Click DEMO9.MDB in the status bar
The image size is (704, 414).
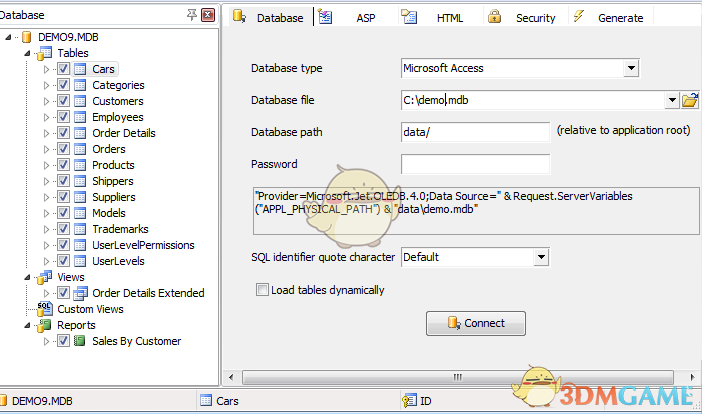42,401
